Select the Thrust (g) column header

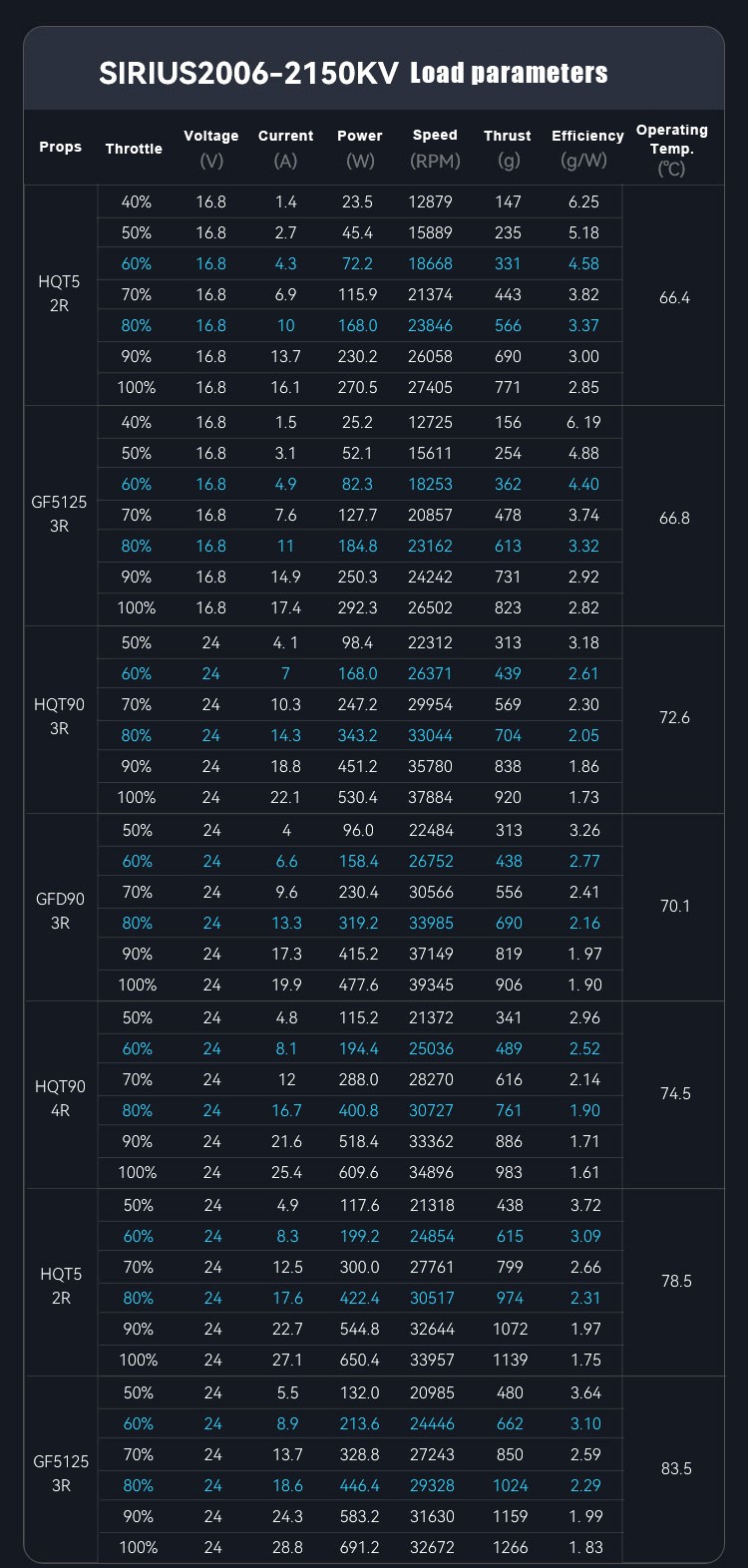point(508,148)
